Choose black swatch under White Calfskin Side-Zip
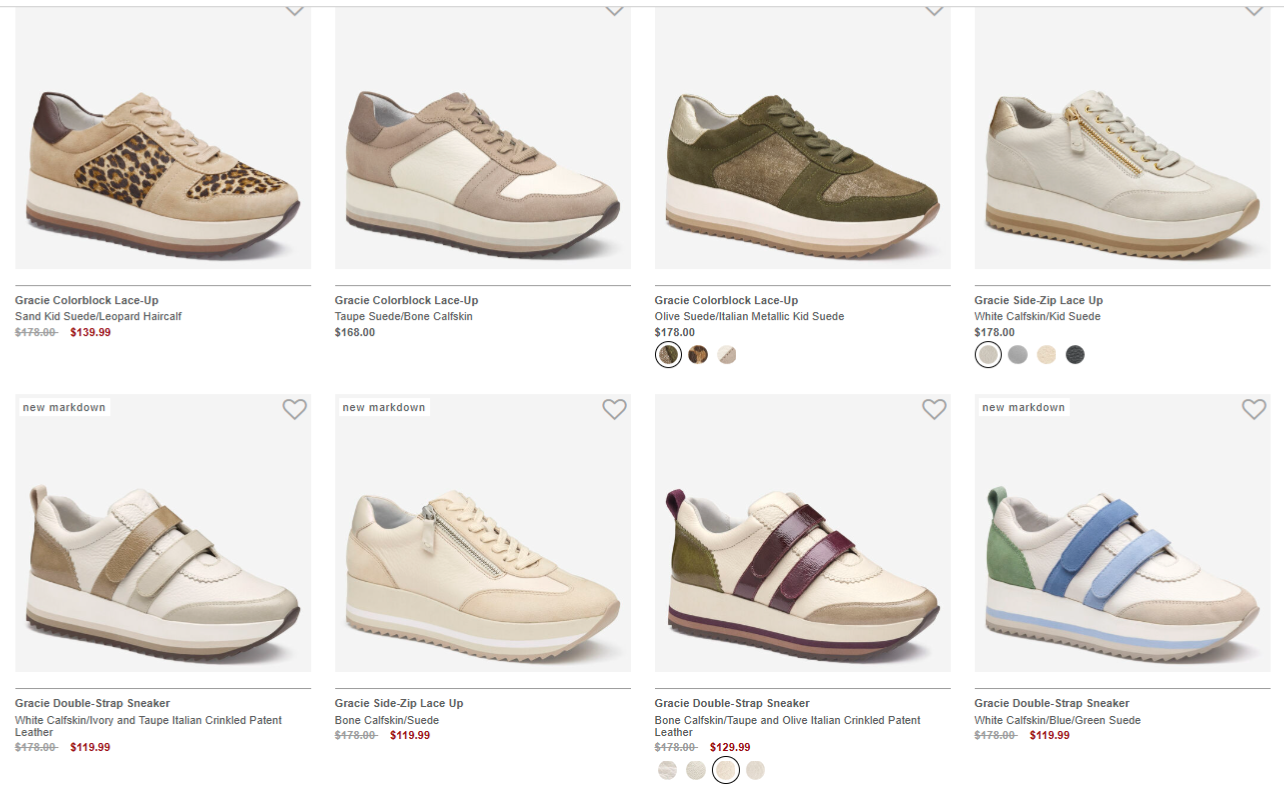 (1075, 355)
